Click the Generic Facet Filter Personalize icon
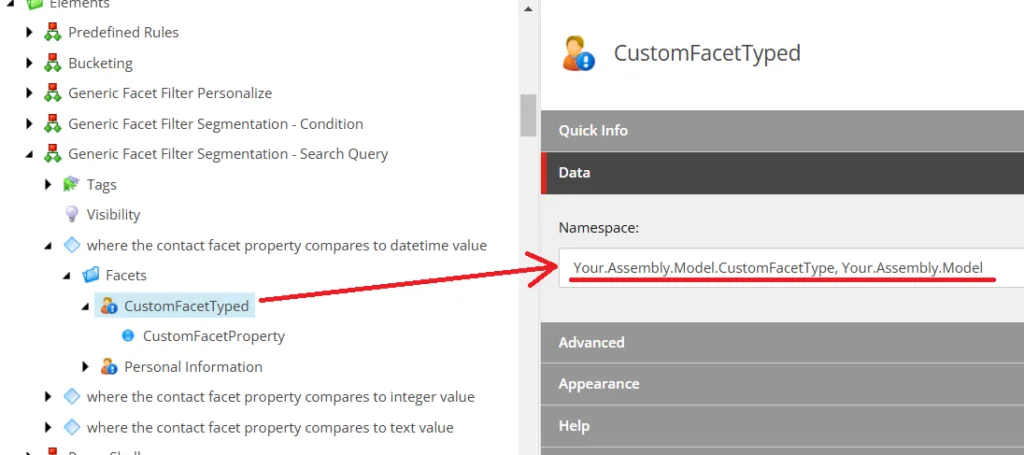Viewport: 1024px width, 455px height. click(x=52, y=93)
